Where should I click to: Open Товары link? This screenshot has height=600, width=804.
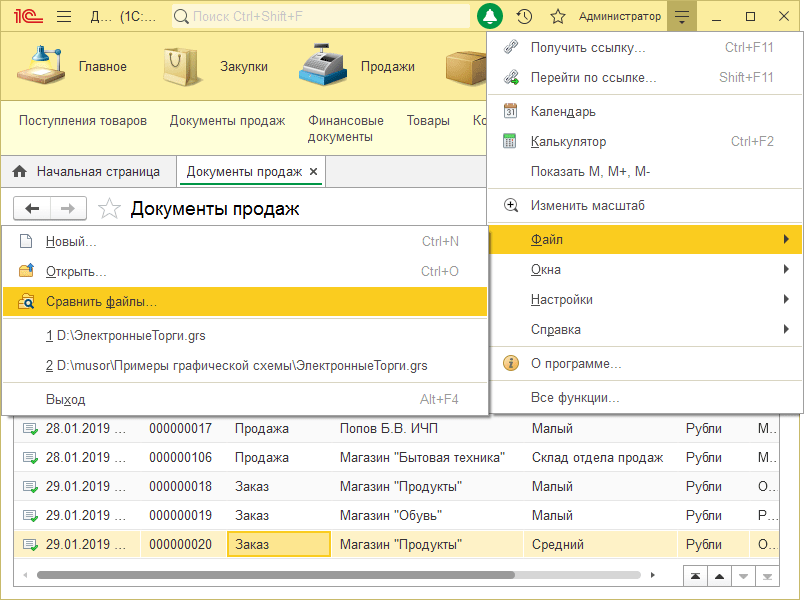click(x=428, y=121)
